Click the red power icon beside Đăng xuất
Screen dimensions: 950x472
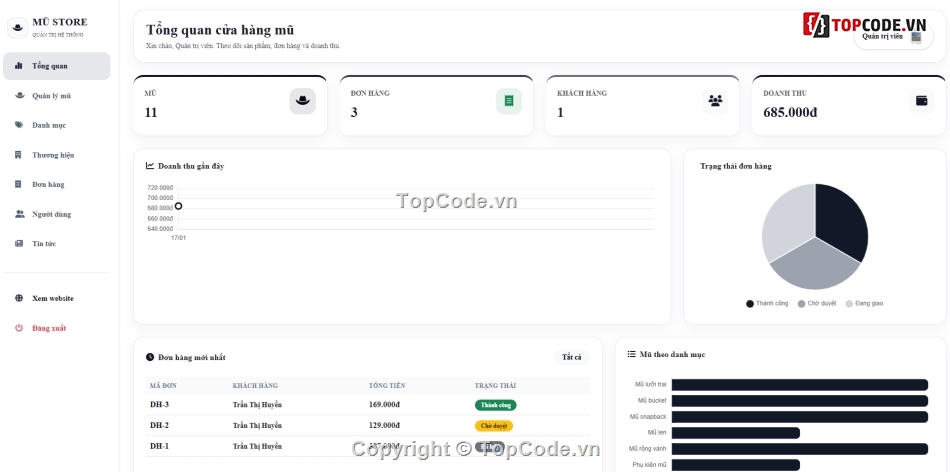(19, 328)
